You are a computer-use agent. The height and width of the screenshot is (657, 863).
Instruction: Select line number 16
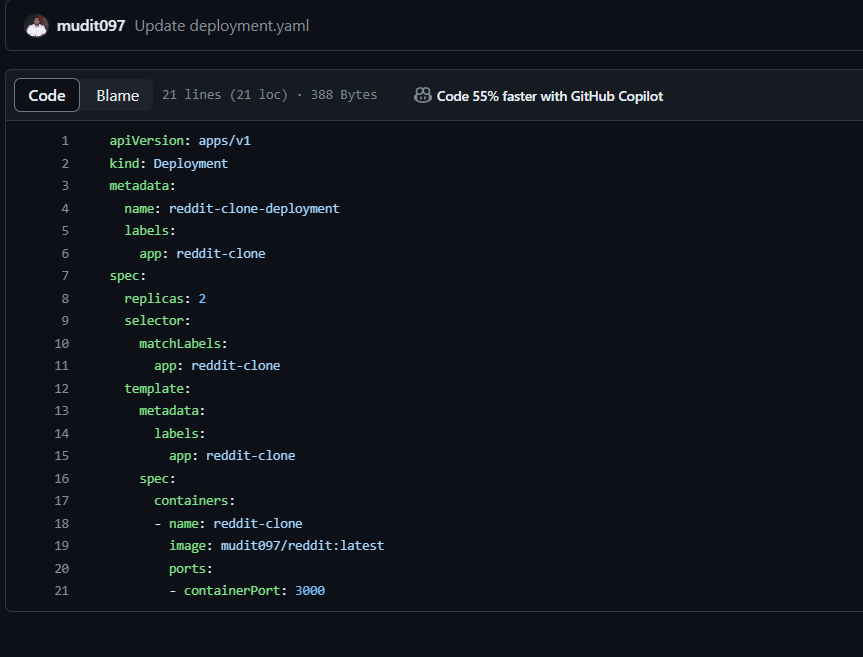pos(62,479)
